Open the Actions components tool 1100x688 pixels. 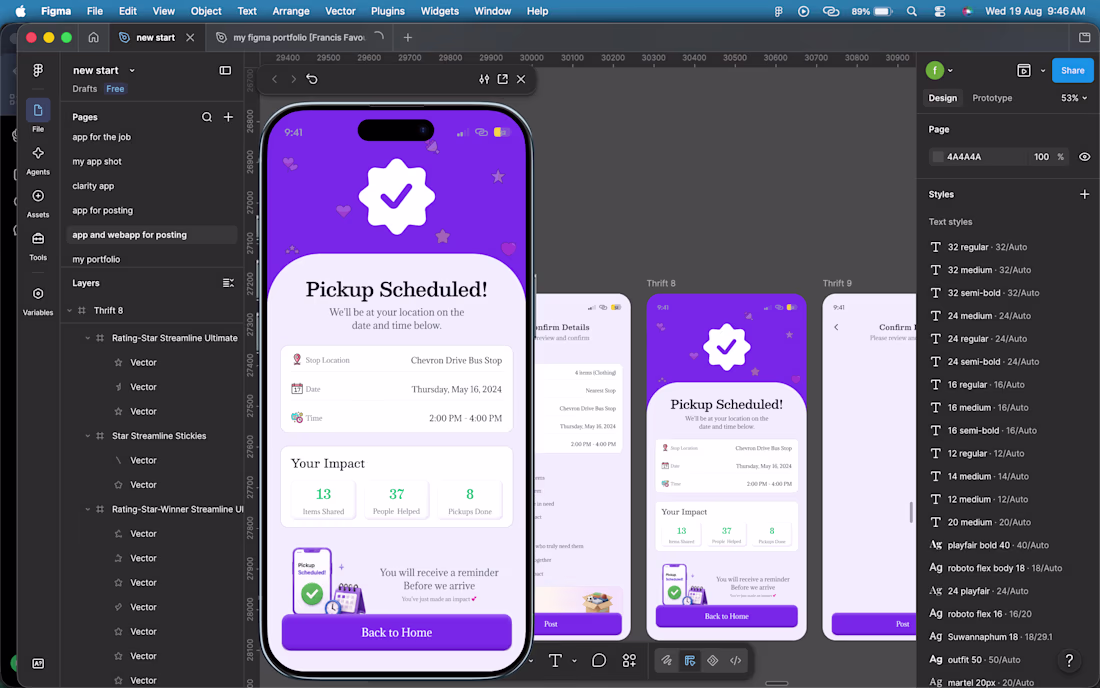tap(629, 661)
